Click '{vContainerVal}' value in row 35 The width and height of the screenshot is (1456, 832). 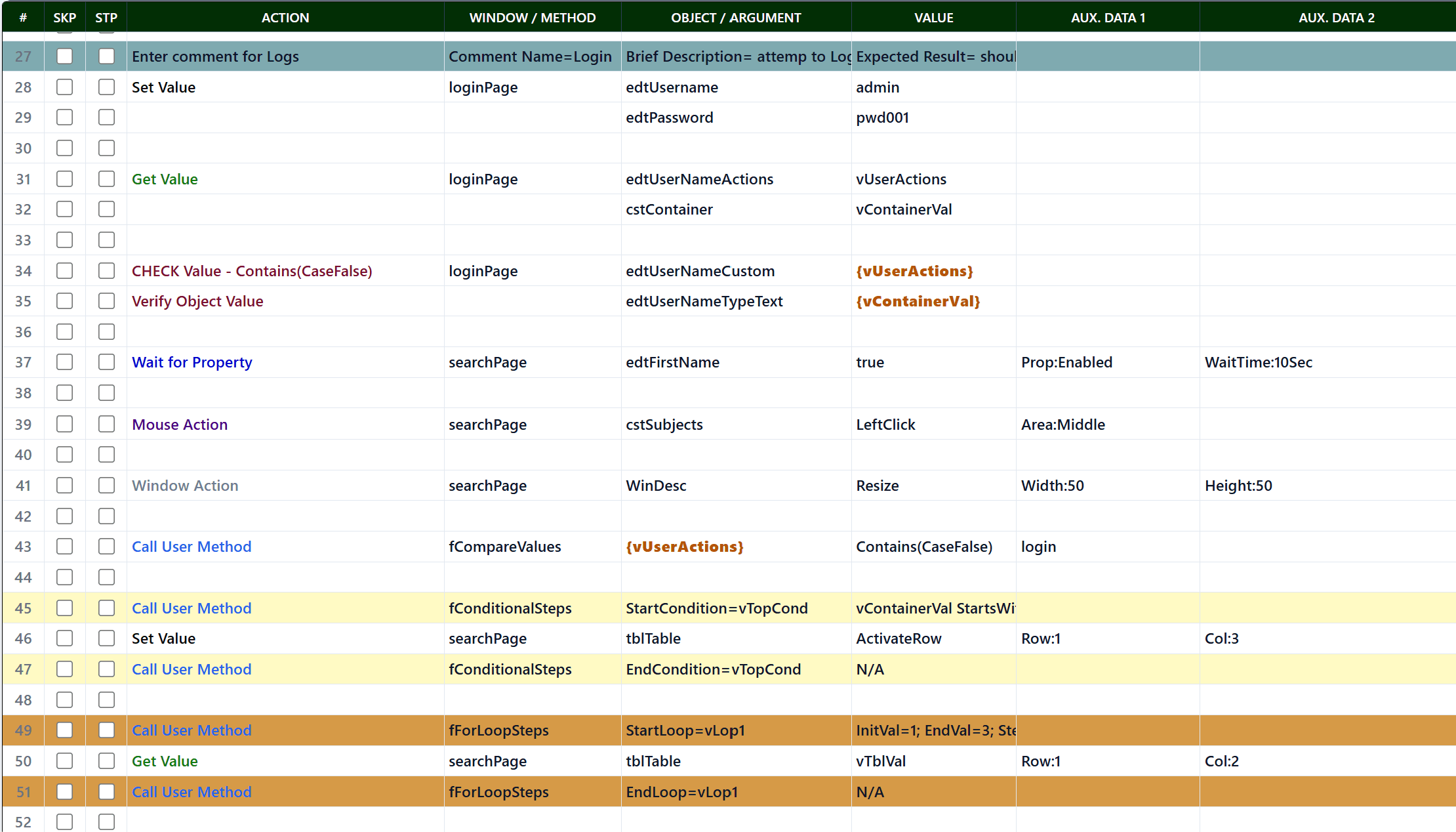[934, 301]
